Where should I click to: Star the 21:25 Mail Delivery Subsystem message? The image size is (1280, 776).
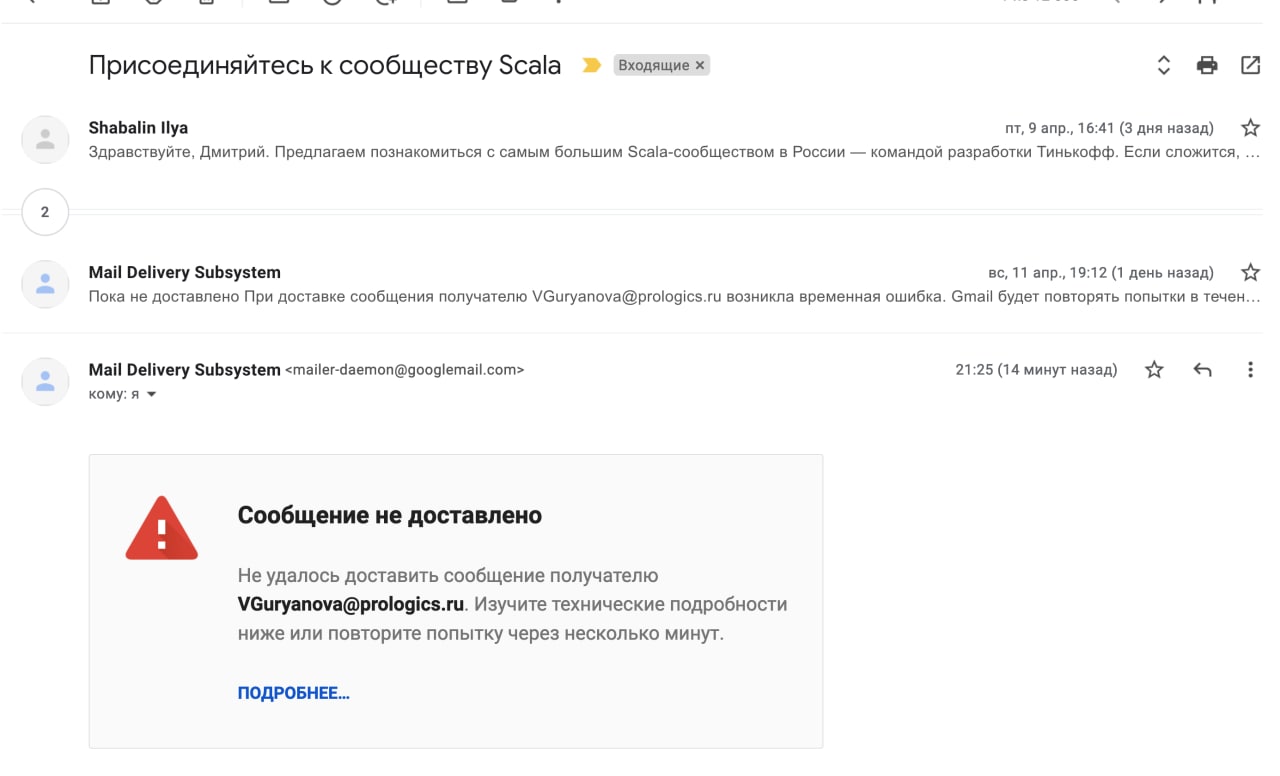coord(1154,370)
